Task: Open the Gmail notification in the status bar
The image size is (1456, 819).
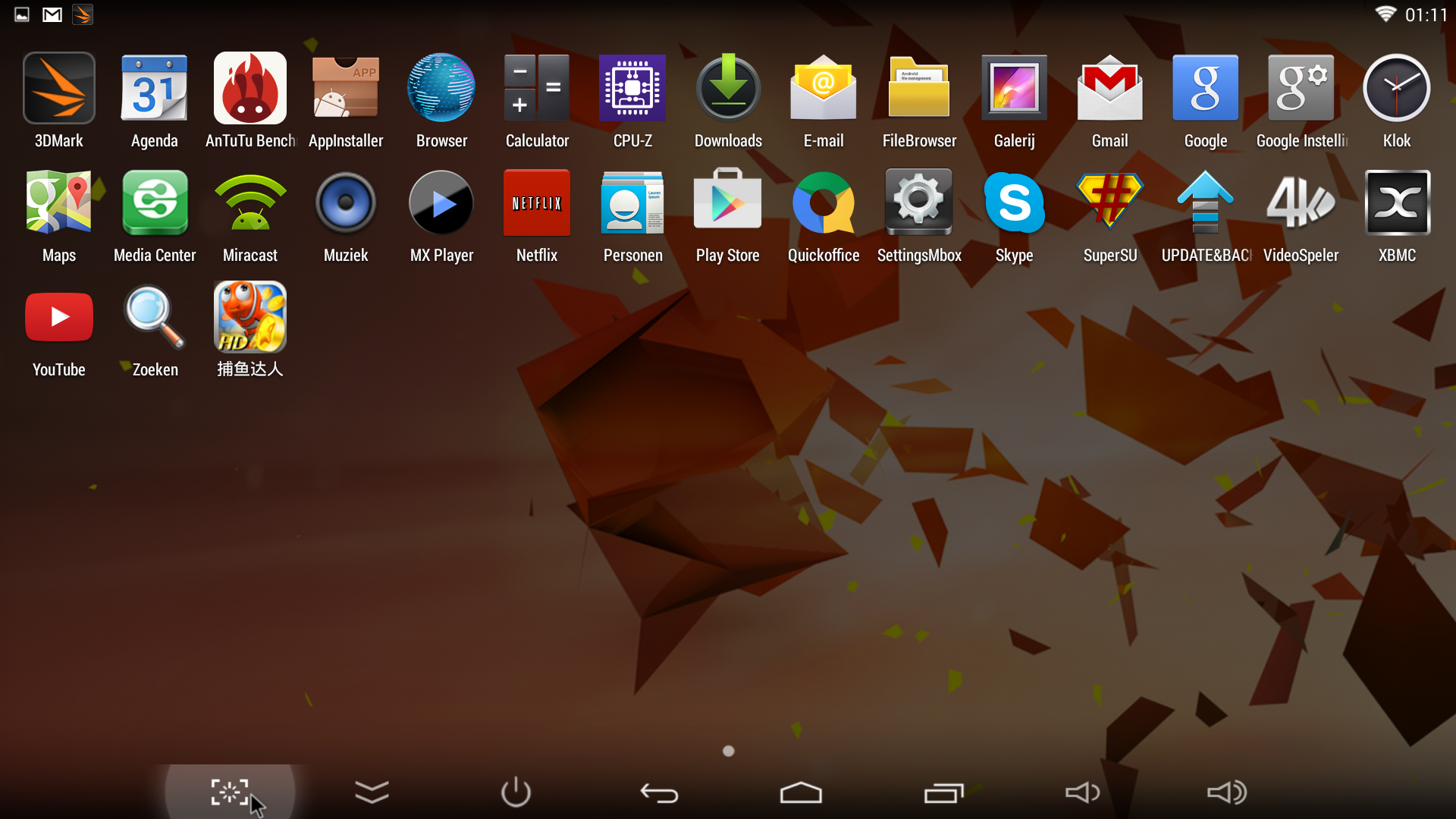Action: (x=52, y=14)
